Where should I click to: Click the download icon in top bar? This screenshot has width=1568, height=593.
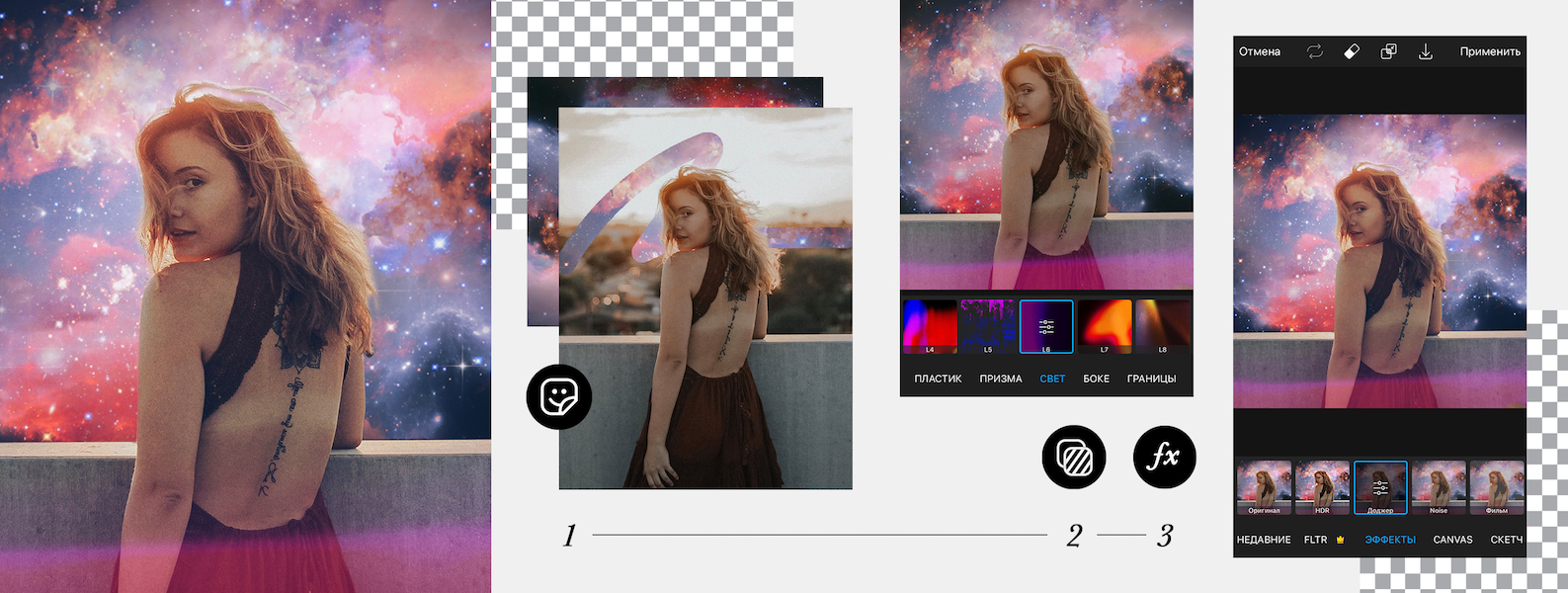pyautogui.click(x=1426, y=51)
